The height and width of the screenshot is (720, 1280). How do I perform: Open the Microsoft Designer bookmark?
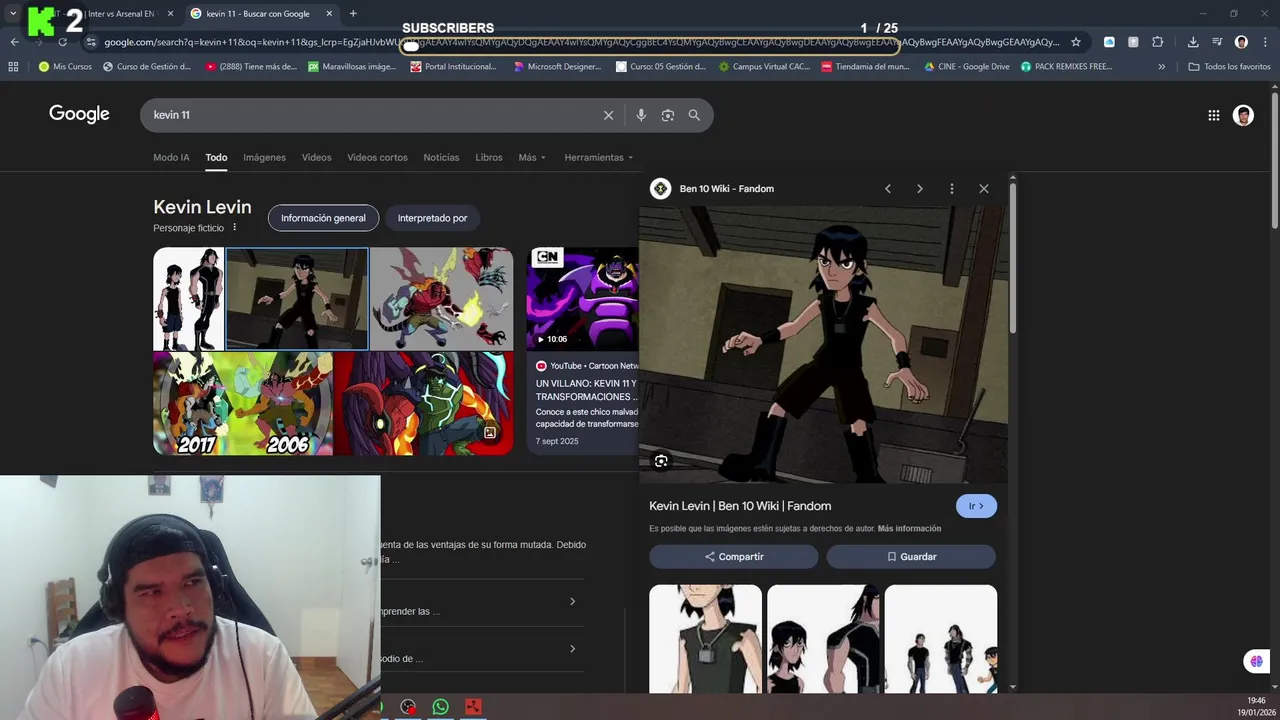tap(558, 67)
